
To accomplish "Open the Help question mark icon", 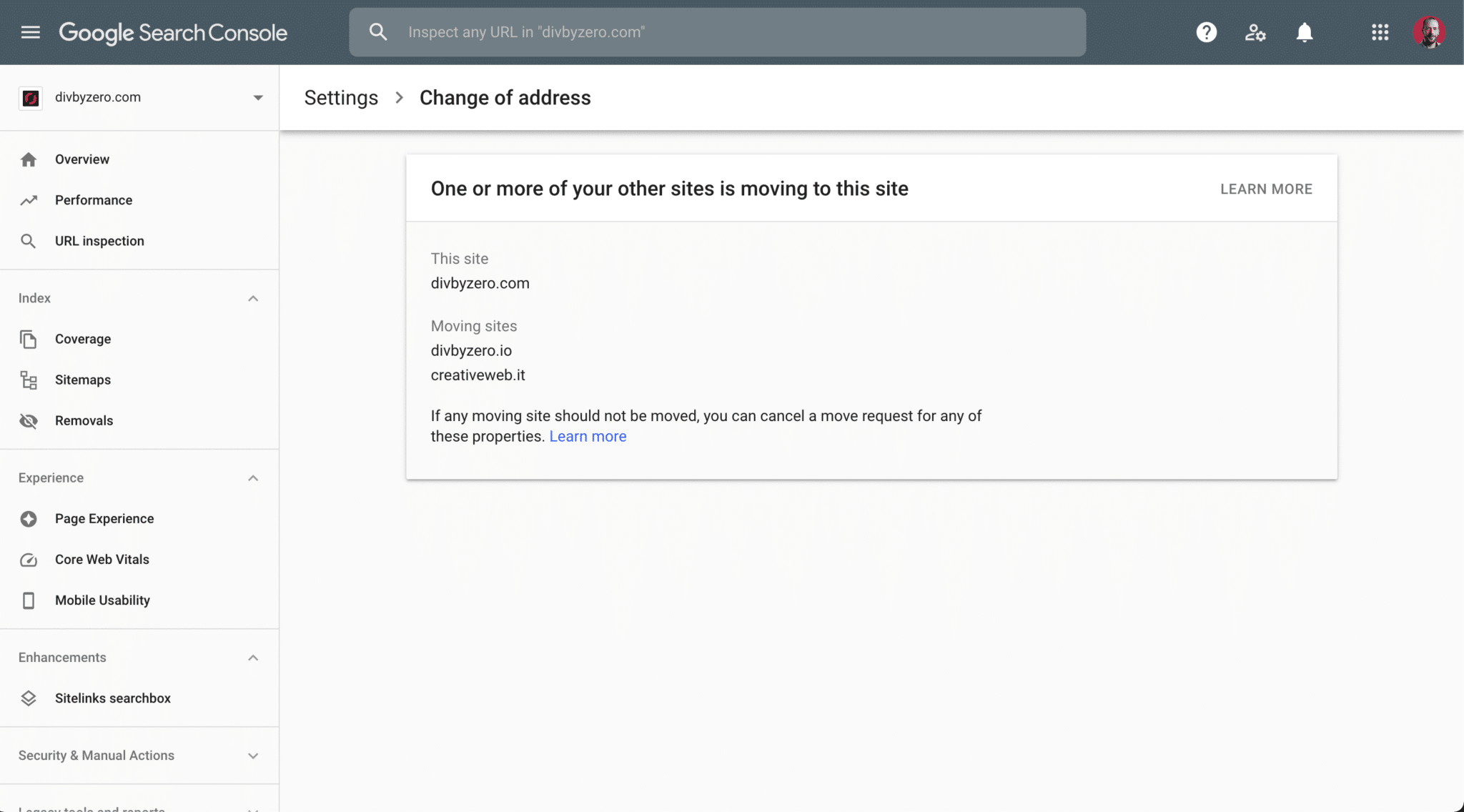I will pos(1207,32).
